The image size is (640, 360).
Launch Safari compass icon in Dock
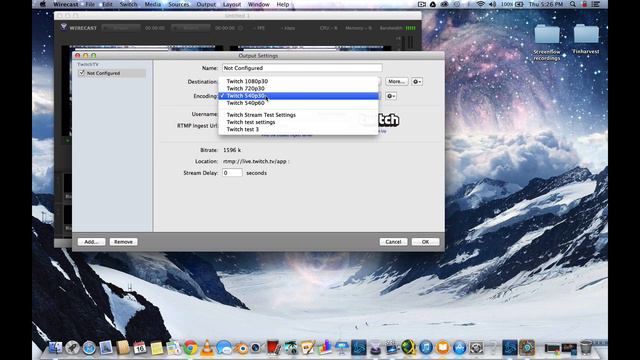pos(89,348)
